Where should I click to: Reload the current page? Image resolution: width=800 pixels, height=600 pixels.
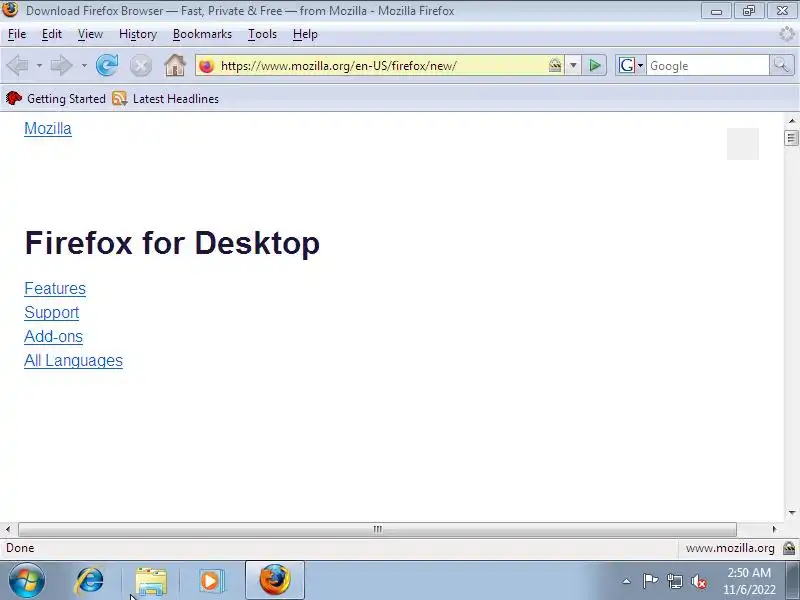point(107,65)
